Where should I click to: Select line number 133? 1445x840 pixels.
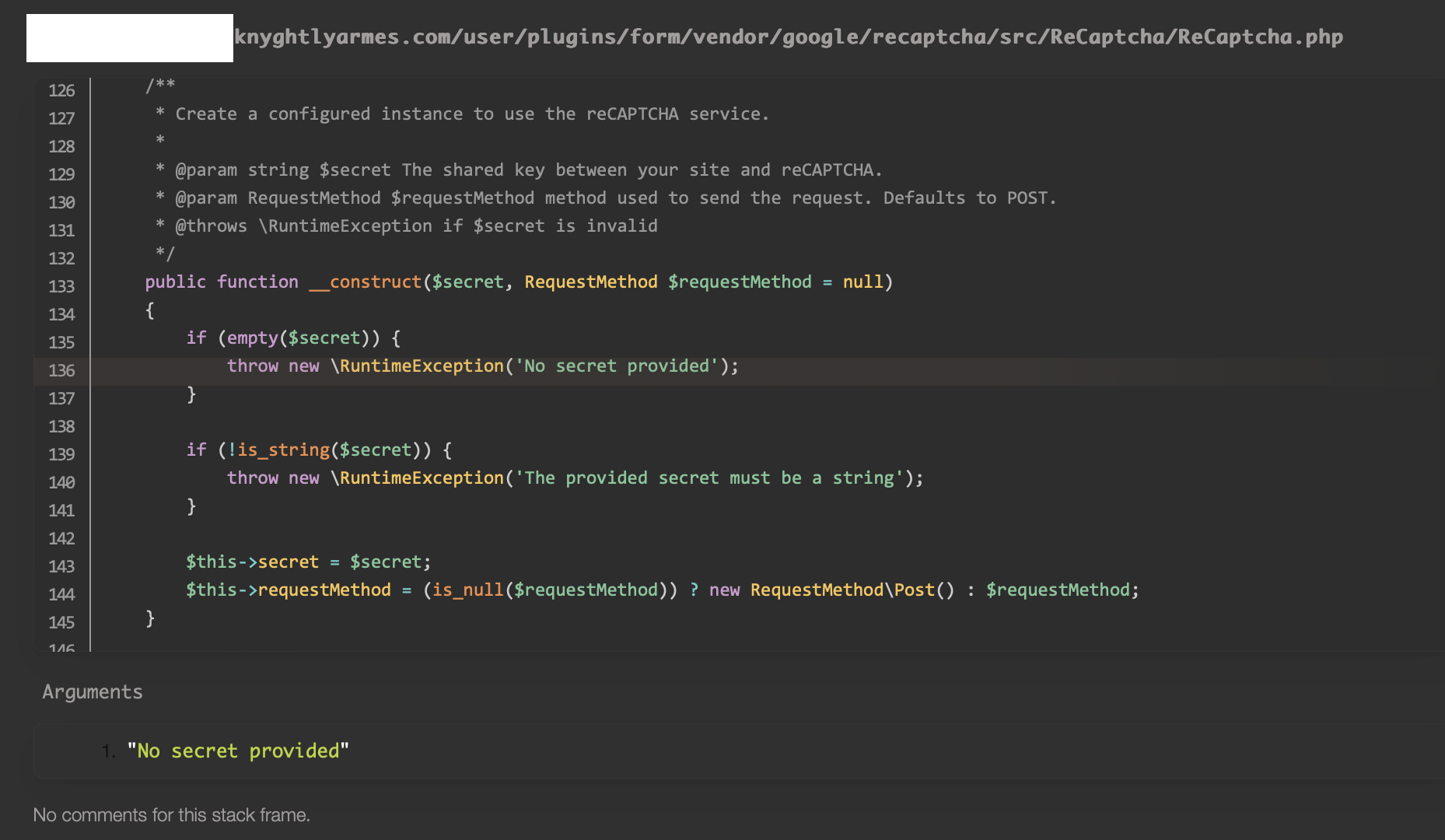61,286
